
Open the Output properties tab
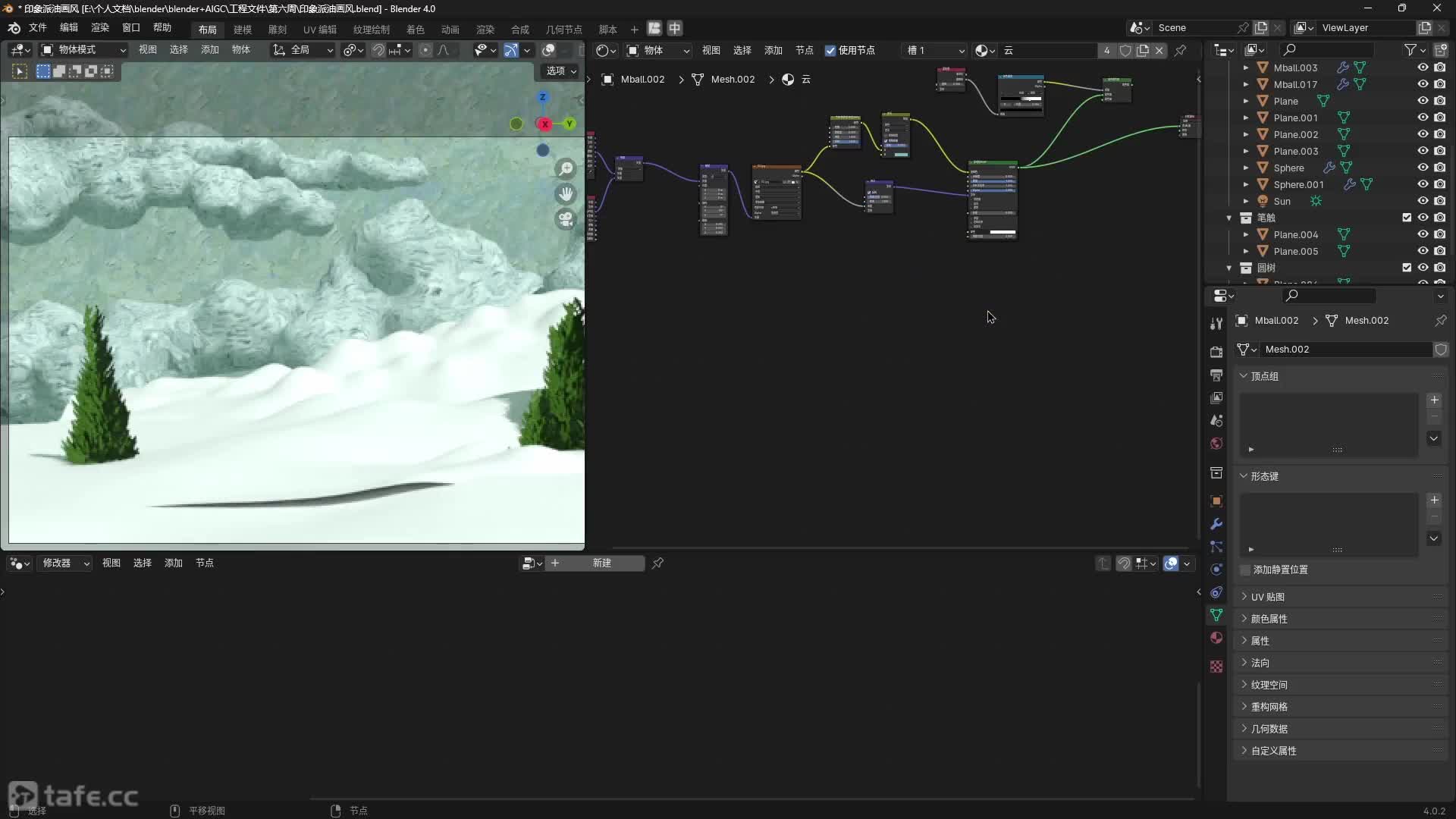pos(1216,375)
